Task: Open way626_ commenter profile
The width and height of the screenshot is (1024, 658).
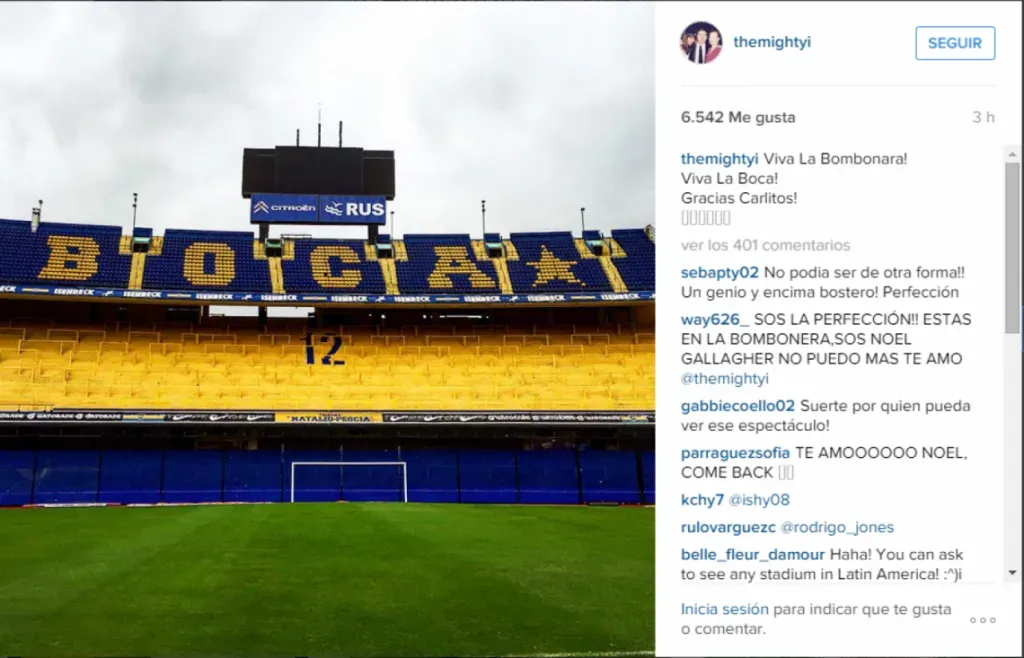Action: coord(714,320)
